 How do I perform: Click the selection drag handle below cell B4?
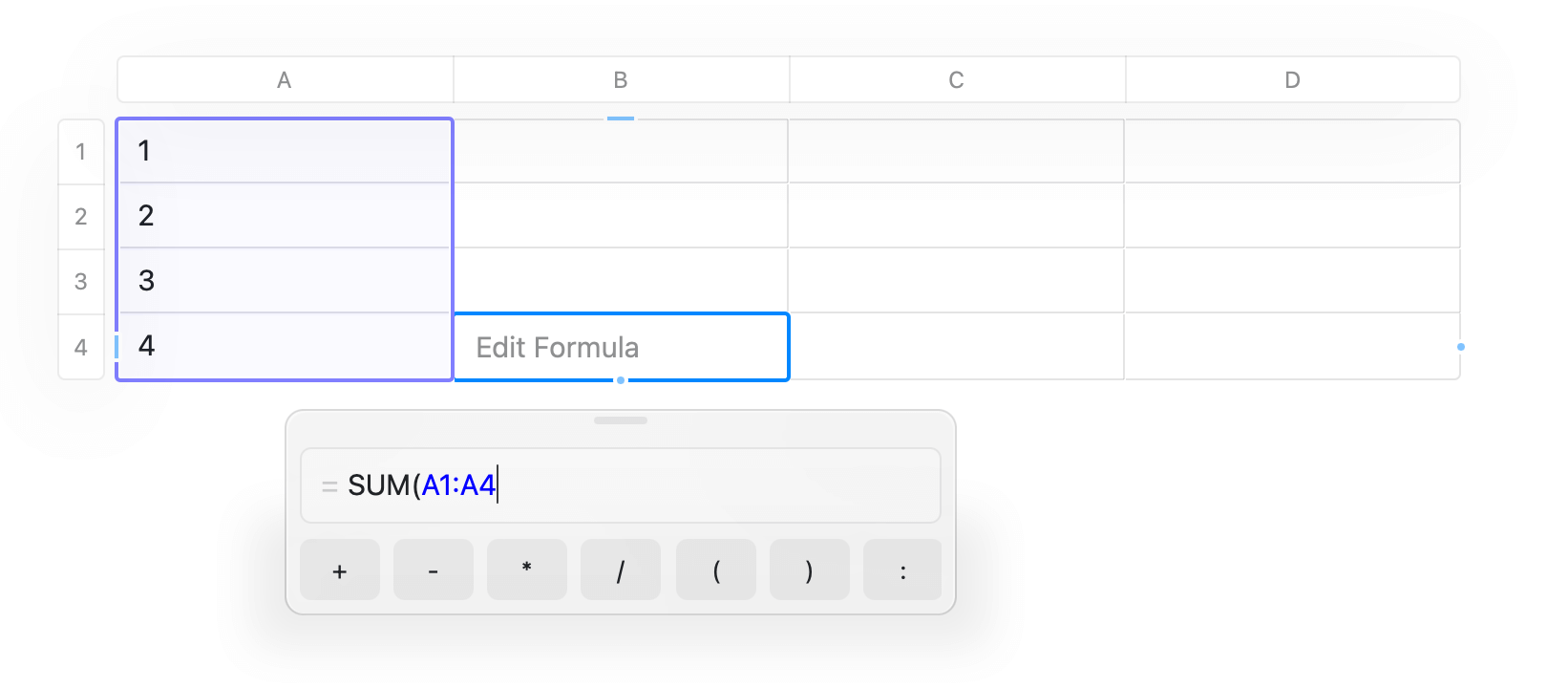[621, 380]
